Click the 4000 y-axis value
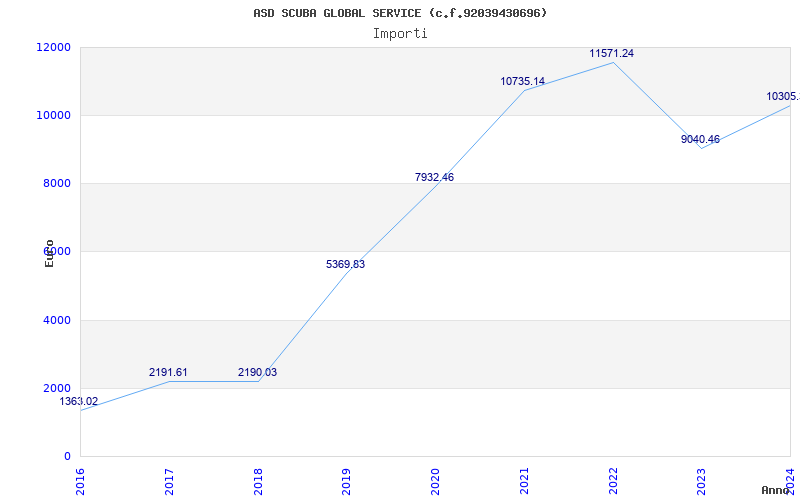The height and width of the screenshot is (500, 800). (x=56, y=320)
